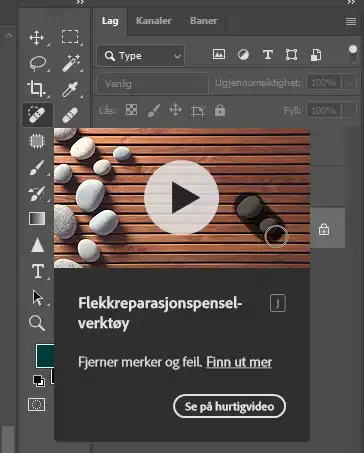Image resolution: width=364 pixels, height=453 pixels.
Task: Select the Path Selection arrow tool
Action: 37,297
